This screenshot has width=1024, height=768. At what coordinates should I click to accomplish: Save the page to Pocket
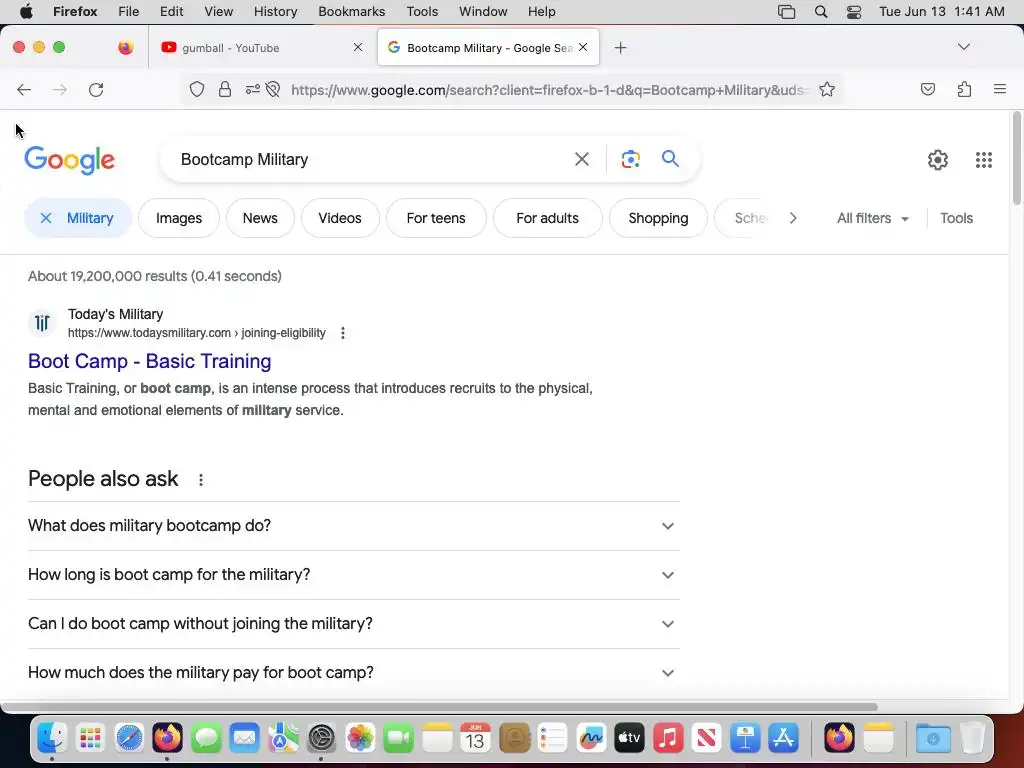point(927,89)
